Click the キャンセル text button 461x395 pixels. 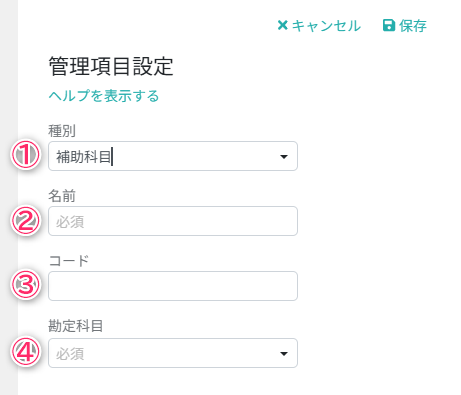(x=326, y=26)
